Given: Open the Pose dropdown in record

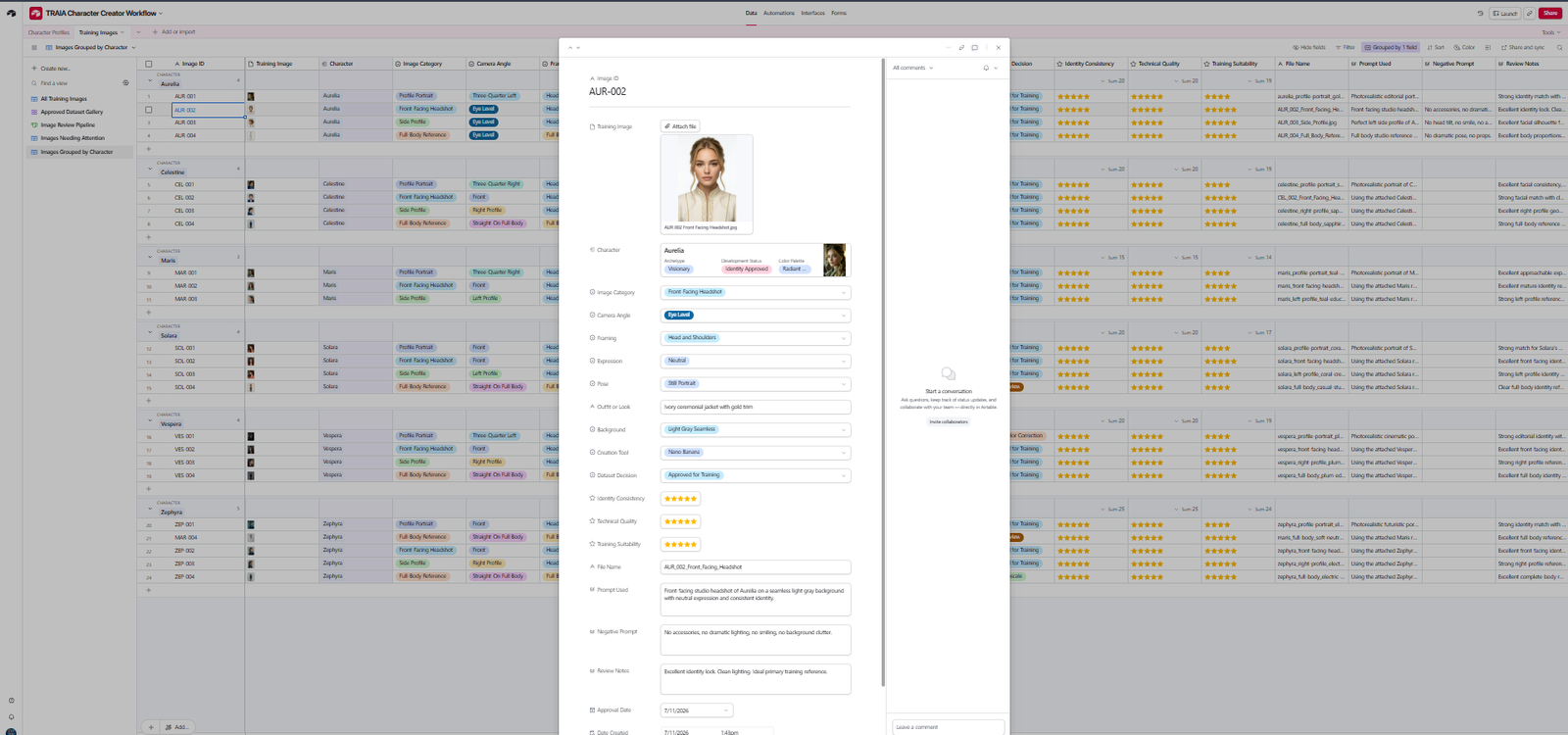Looking at the screenshot, I should click(x=756, y=384).
